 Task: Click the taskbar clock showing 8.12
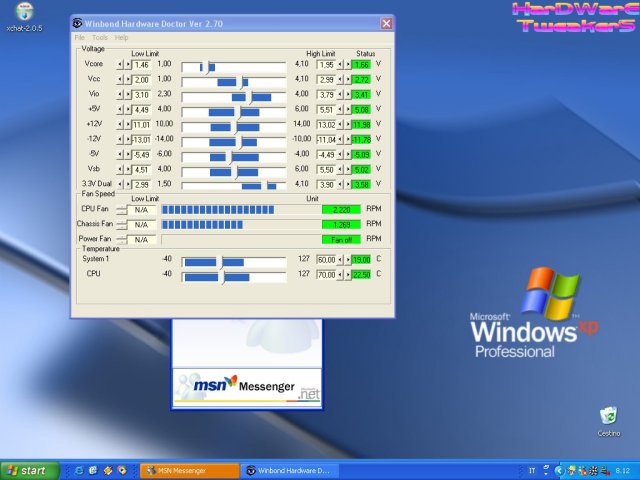(x=622, y=471)
